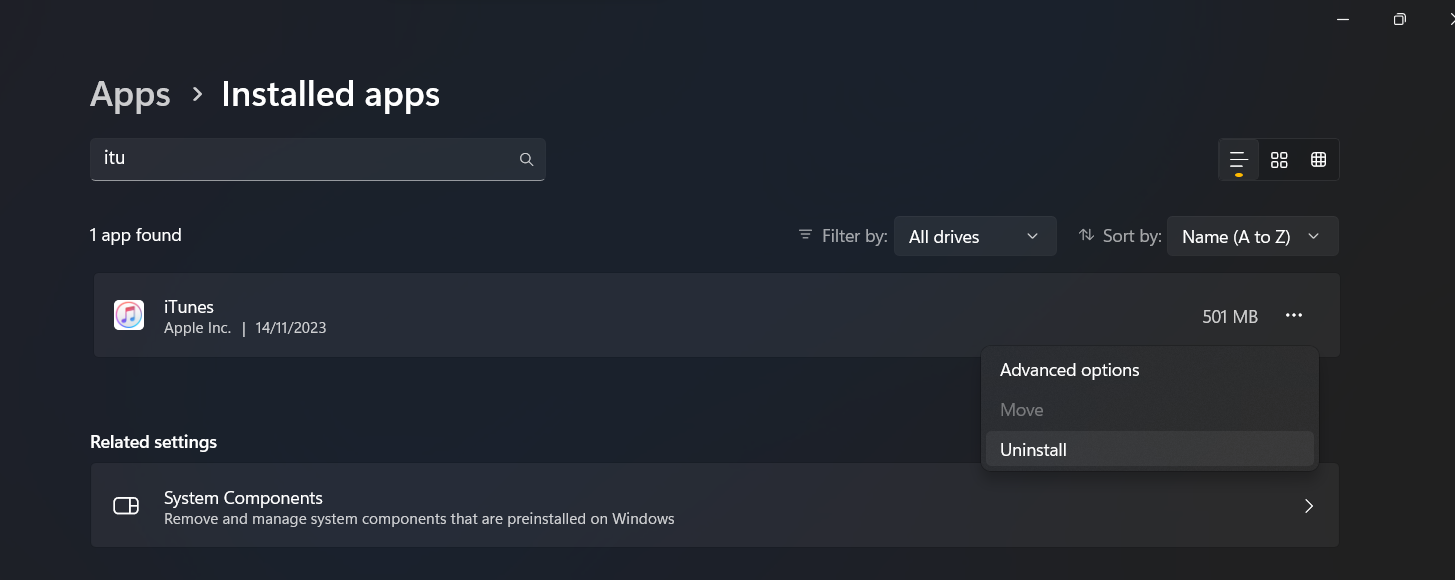Click the greyed-out Move menu entry
Viewport: 1455px width, 580px height.
pos(1021,410)
